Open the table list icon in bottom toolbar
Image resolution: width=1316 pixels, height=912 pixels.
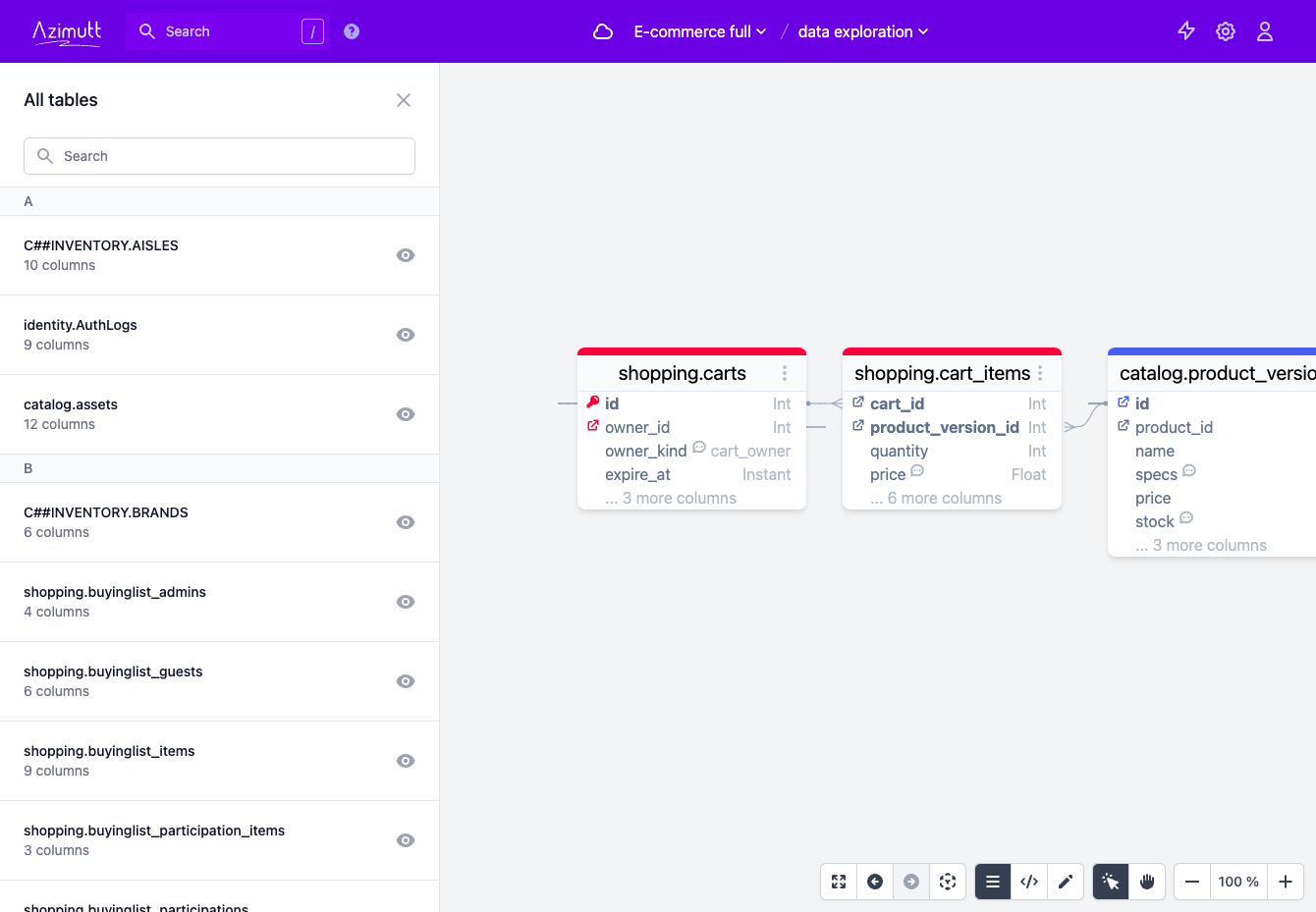(993, 882)
